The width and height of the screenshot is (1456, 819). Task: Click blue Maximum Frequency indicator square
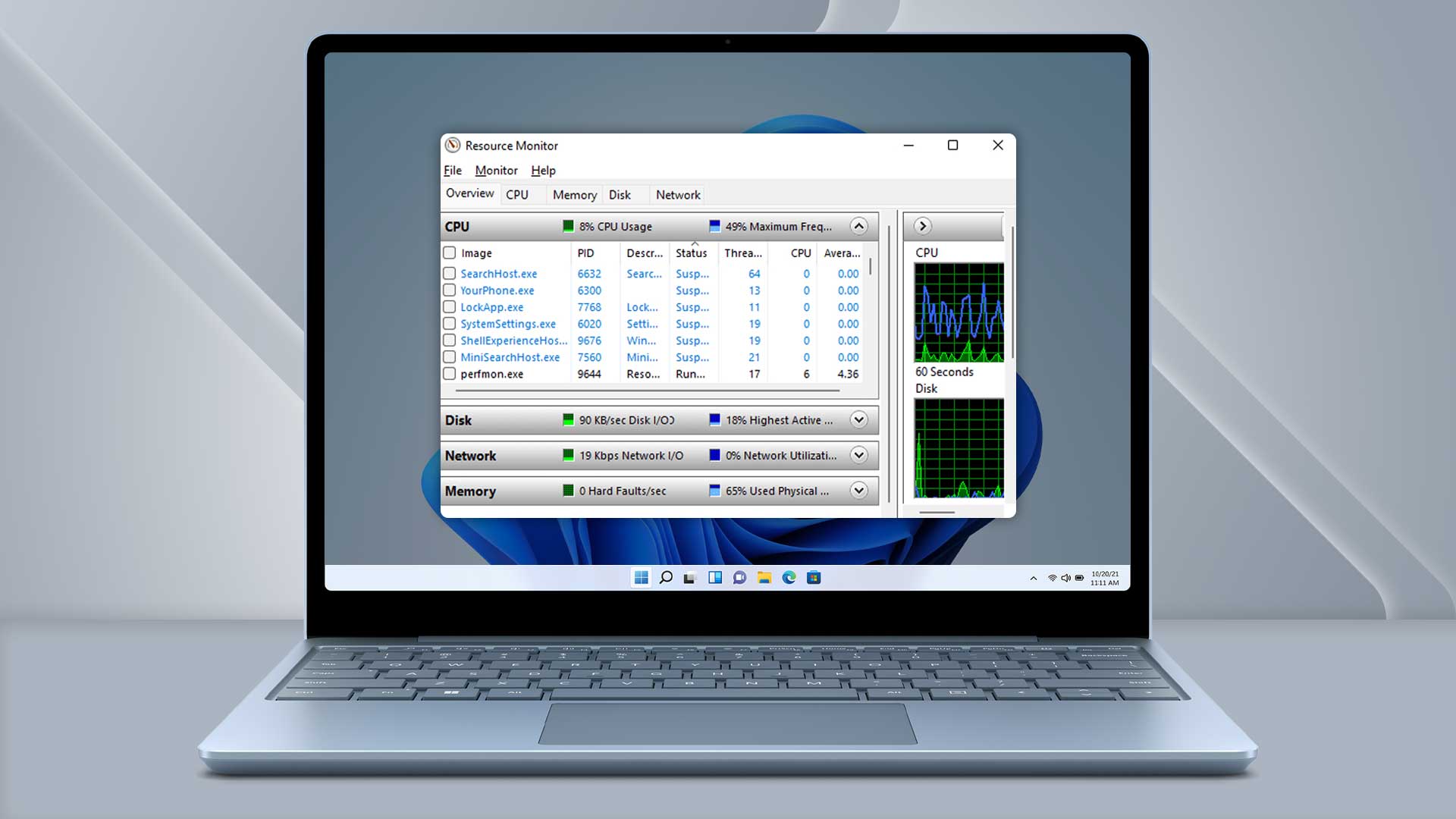pos(714,226)
